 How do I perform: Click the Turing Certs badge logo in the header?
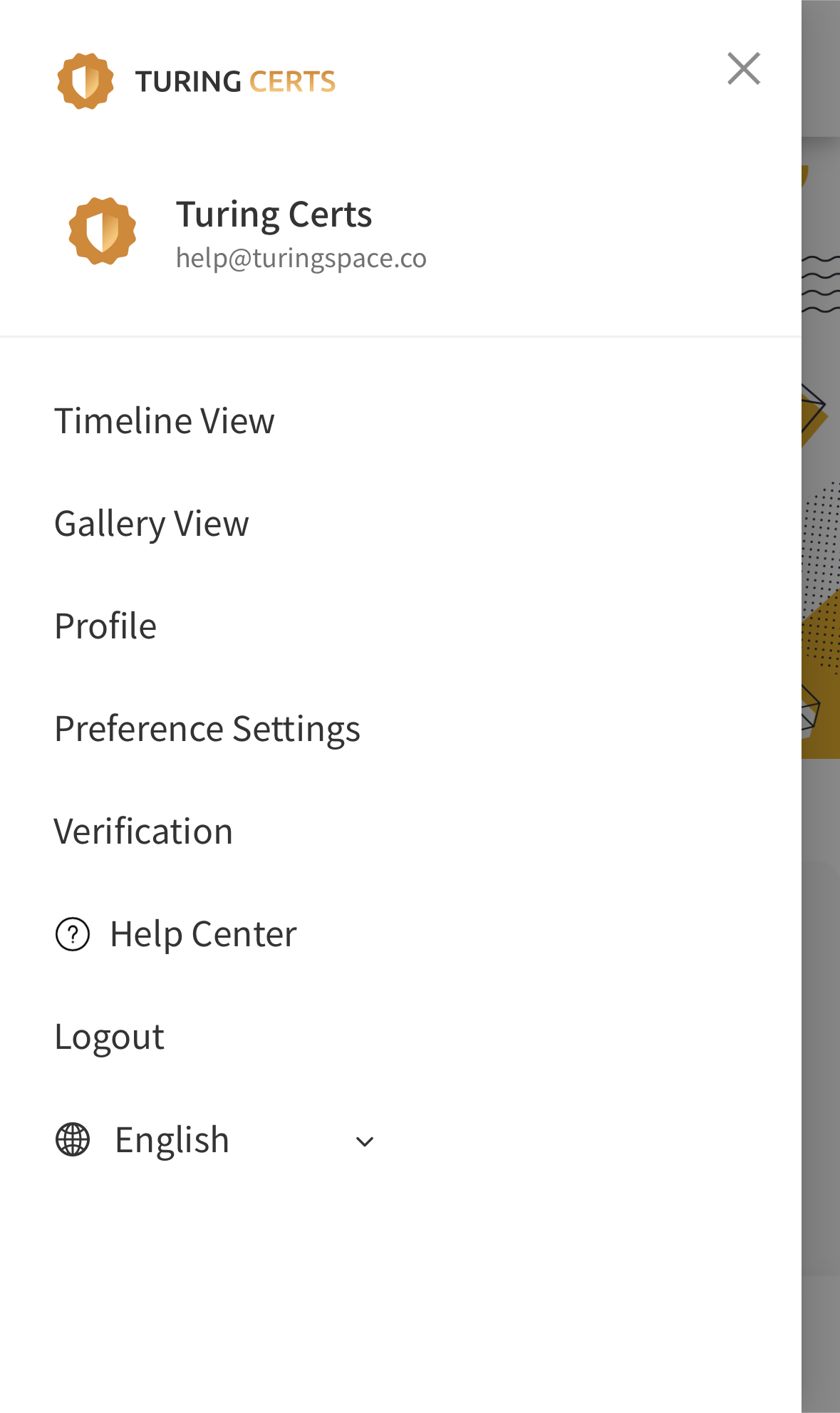tap(85, 81)
